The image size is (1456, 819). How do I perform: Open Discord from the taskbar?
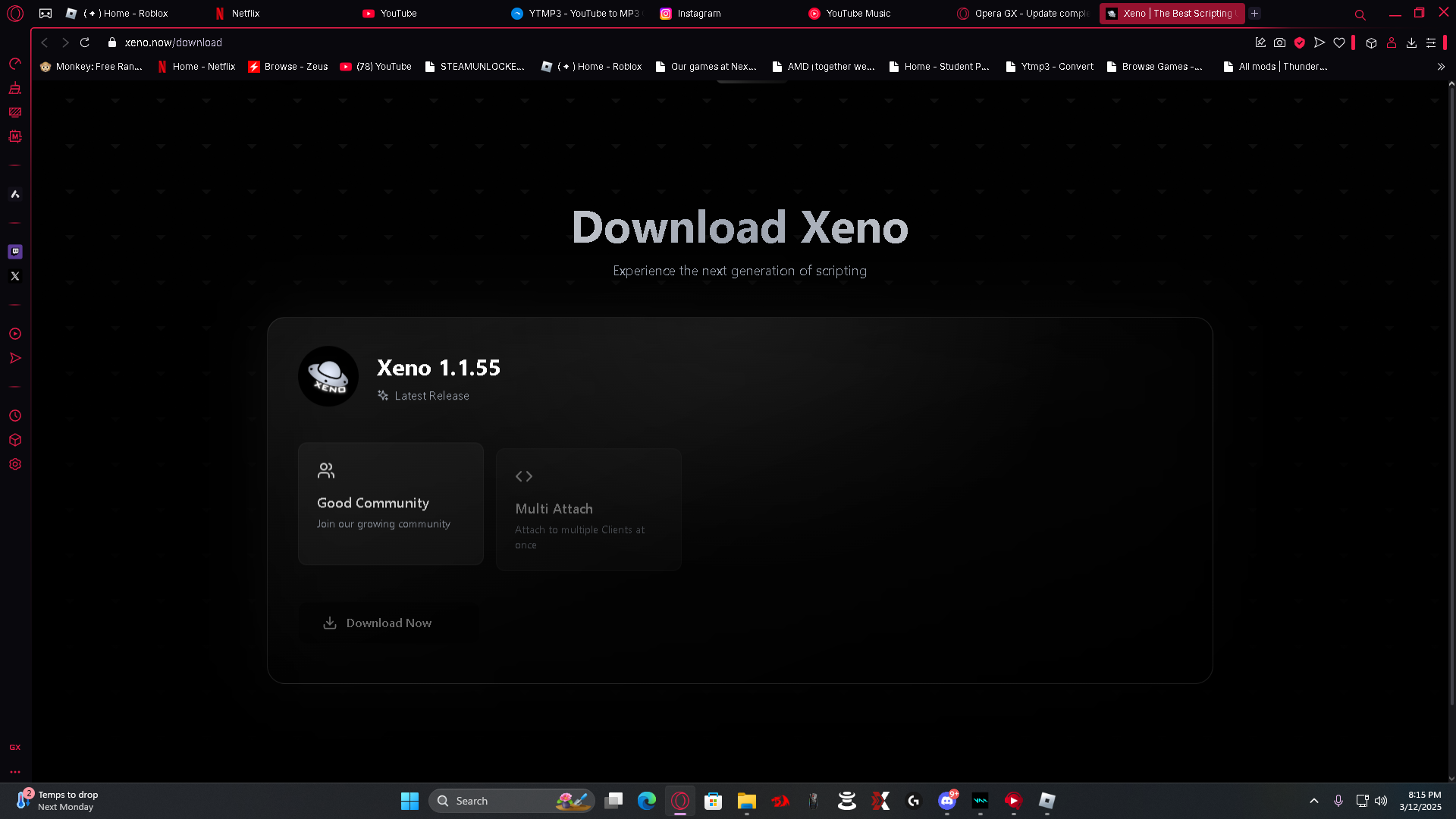point(947,801)
